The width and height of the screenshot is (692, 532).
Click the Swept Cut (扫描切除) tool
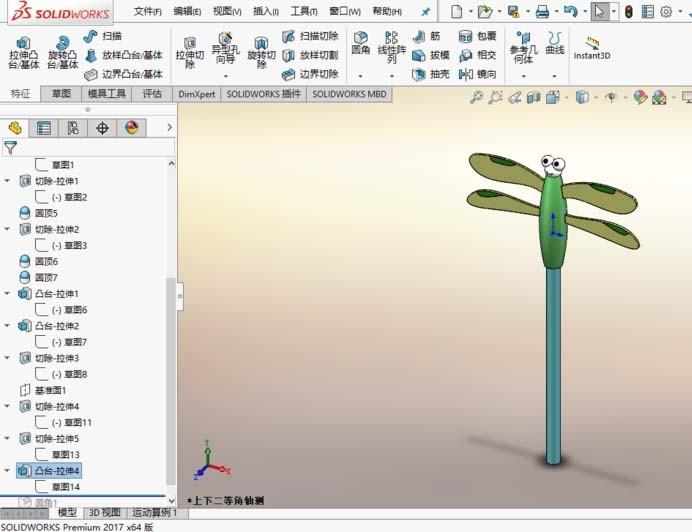pyautogui.click(x=310, y=36)
